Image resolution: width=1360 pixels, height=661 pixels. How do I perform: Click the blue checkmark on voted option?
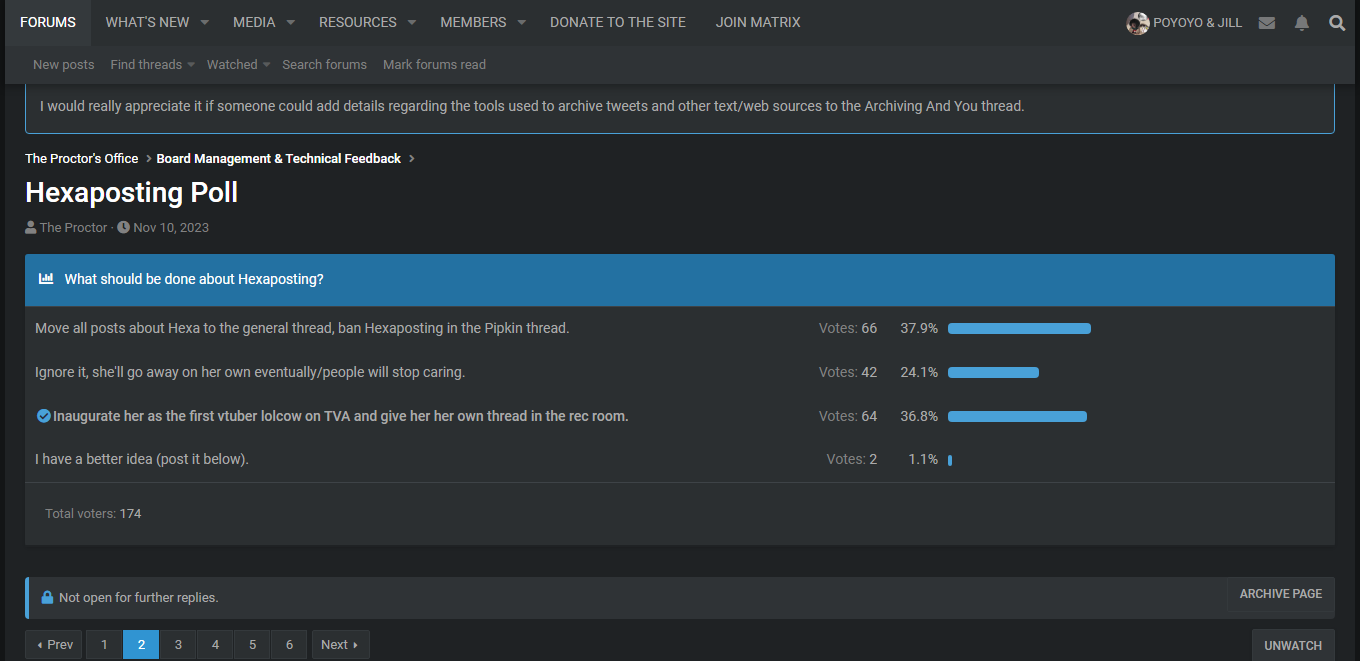43,416
